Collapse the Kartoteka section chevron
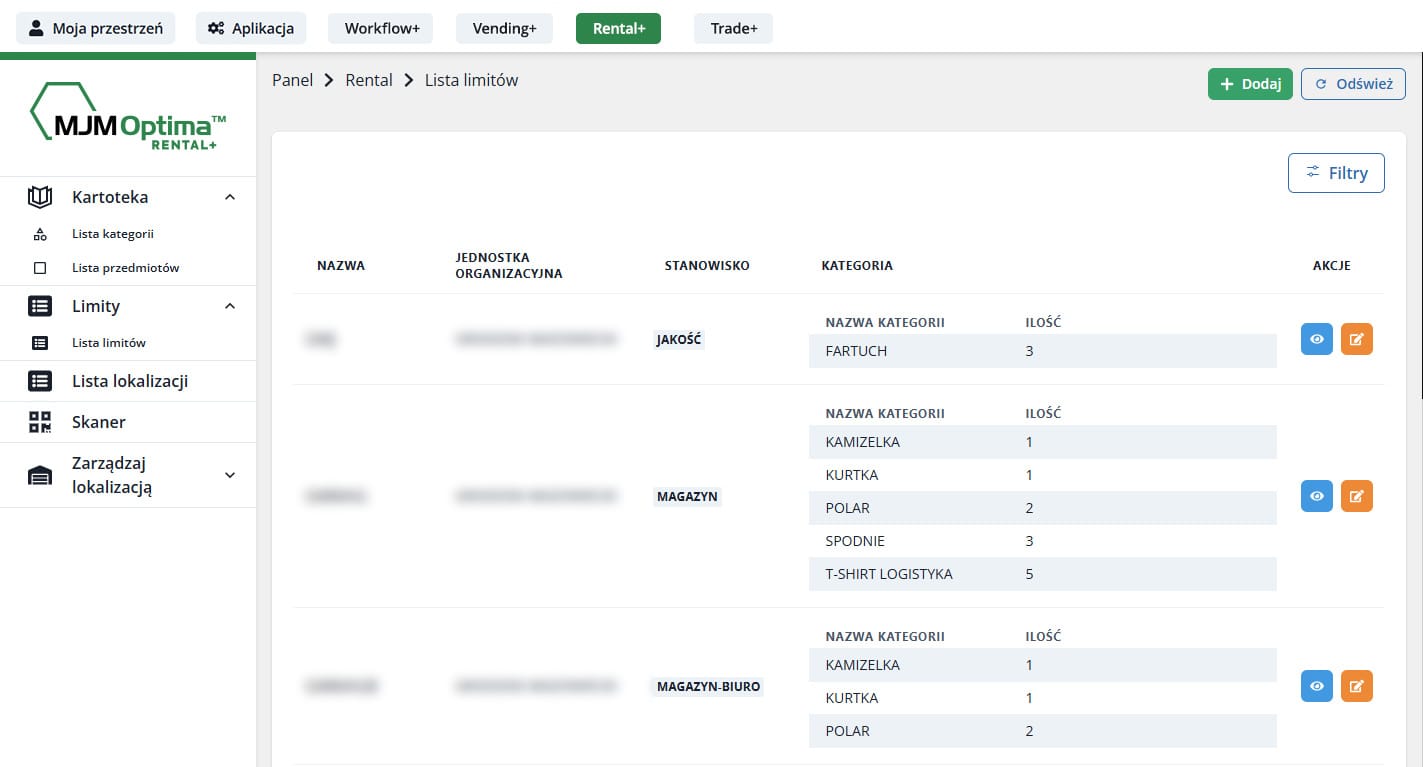The height and width of the screenshot is (767, 1423). pyautogui.click(x=230, y=197)
